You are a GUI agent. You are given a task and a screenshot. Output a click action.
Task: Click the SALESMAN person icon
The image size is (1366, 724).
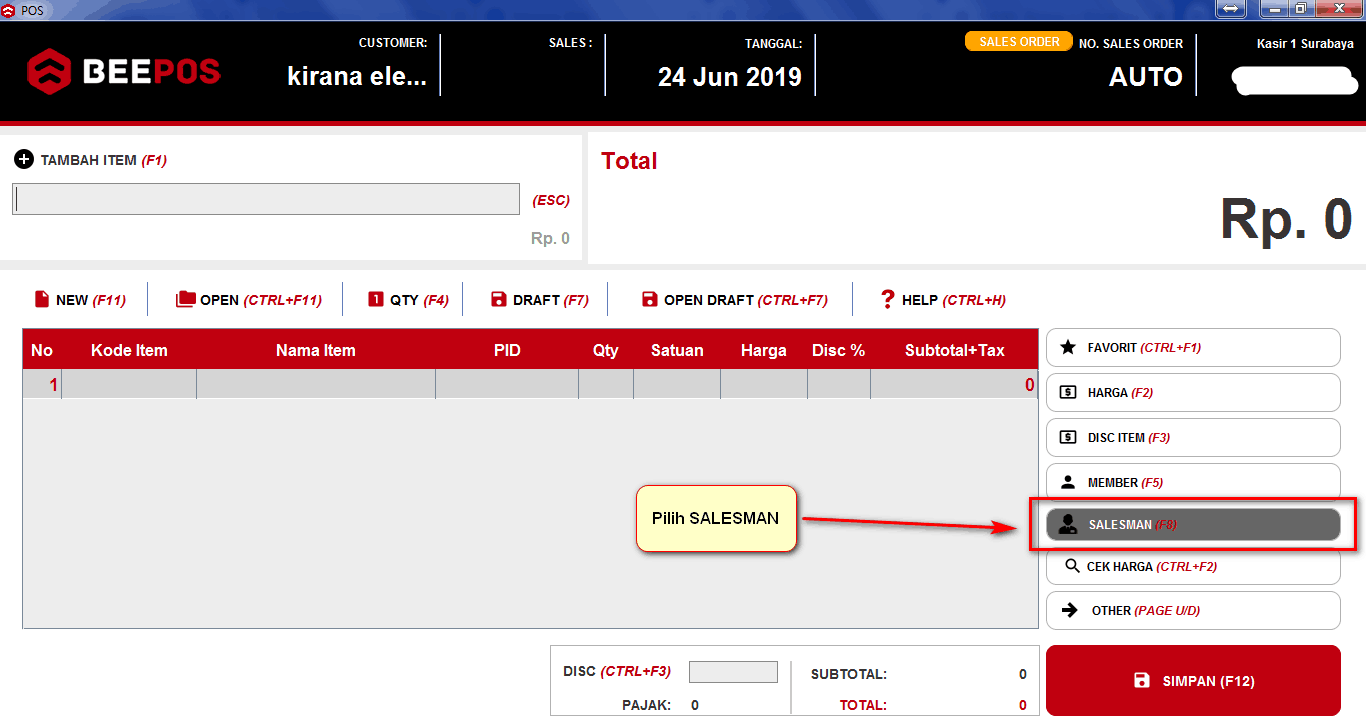[x=1068, y=524]
